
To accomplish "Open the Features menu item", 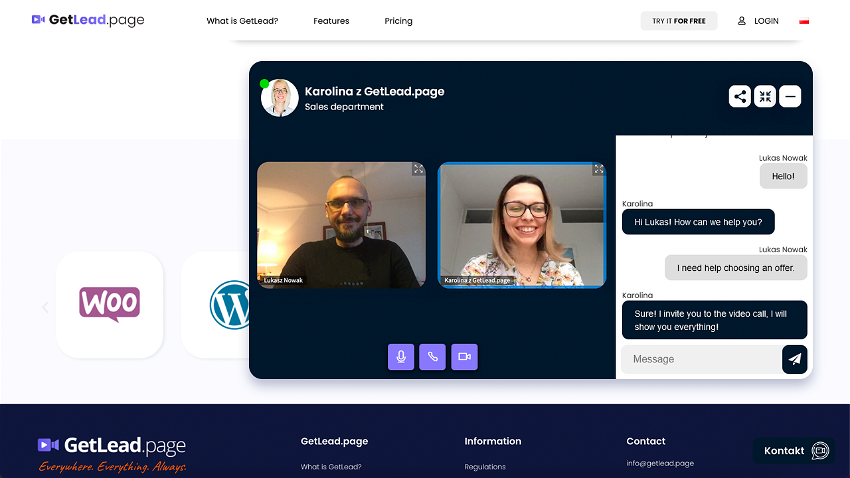I will coord(331,21).
